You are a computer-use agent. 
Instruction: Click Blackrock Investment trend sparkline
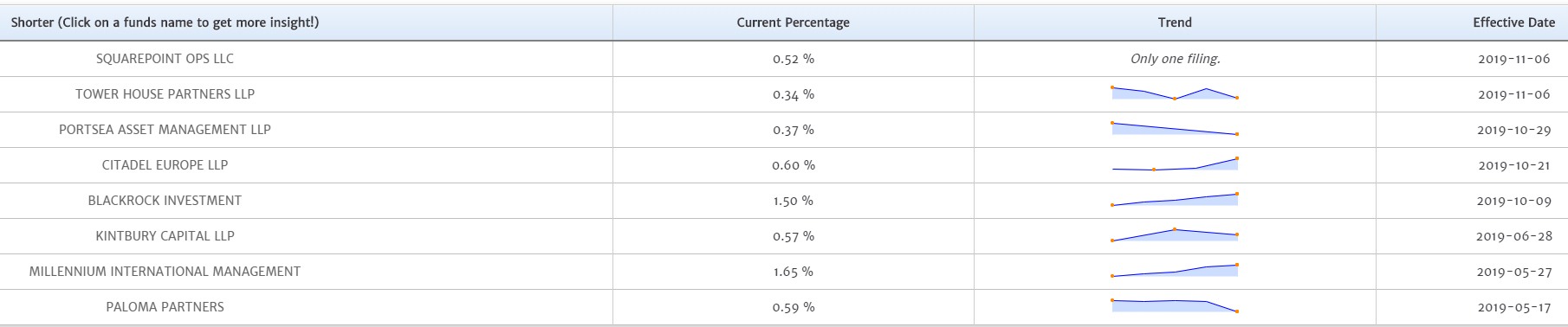click(x=1175, y=200)
